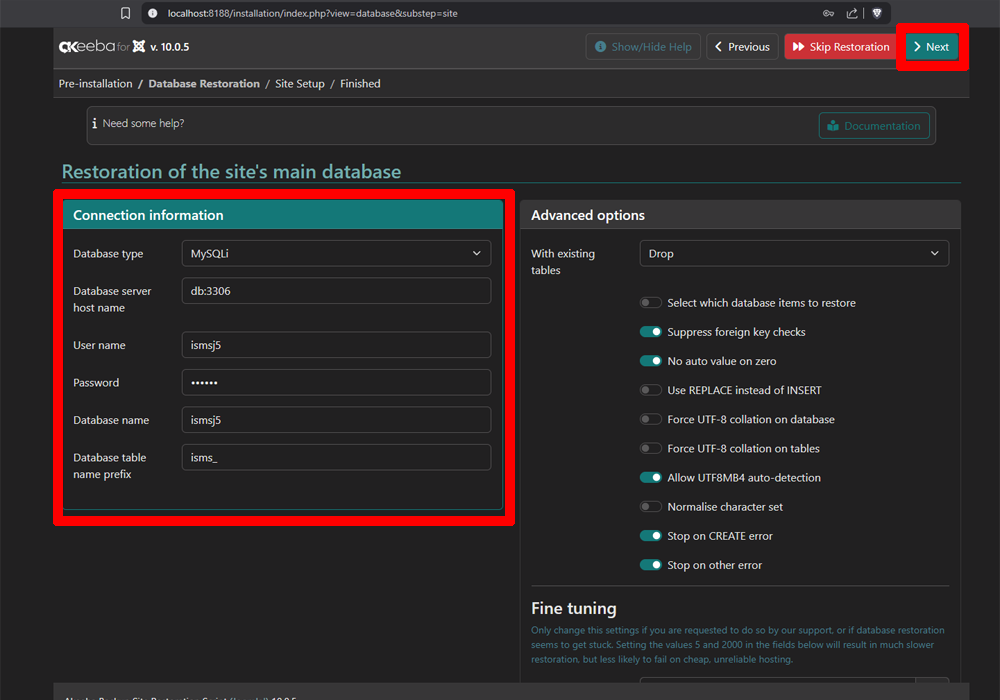Click the browser bookmark icon
The width and height of the screenshot is (1000, 700).
[x=125, y=14]
